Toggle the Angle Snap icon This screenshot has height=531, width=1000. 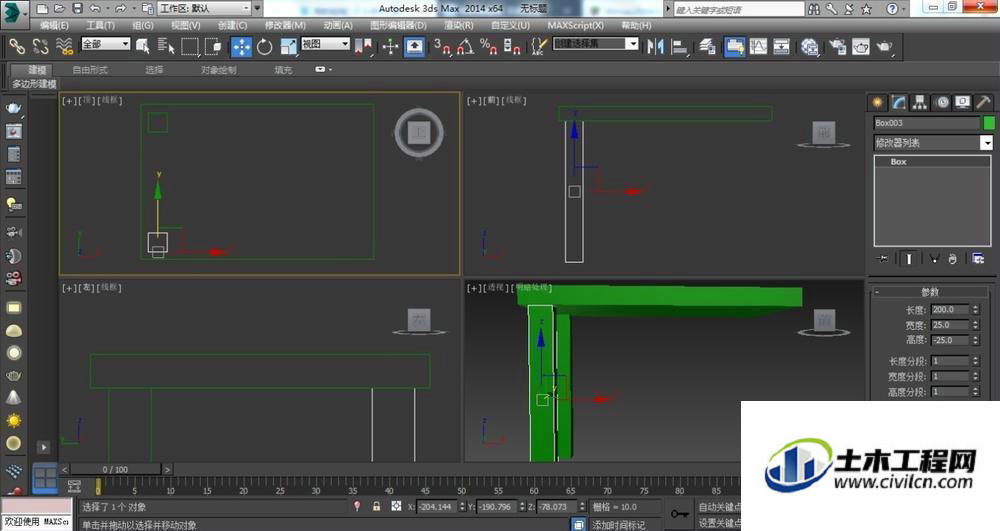coord(466,47)
